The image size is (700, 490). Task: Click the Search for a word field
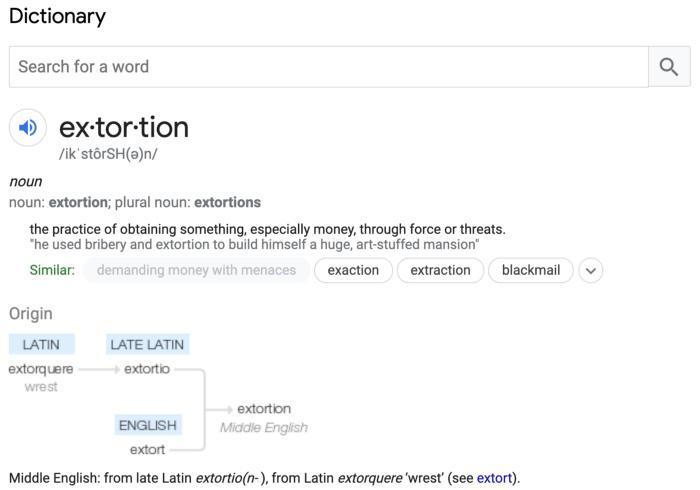328,67
